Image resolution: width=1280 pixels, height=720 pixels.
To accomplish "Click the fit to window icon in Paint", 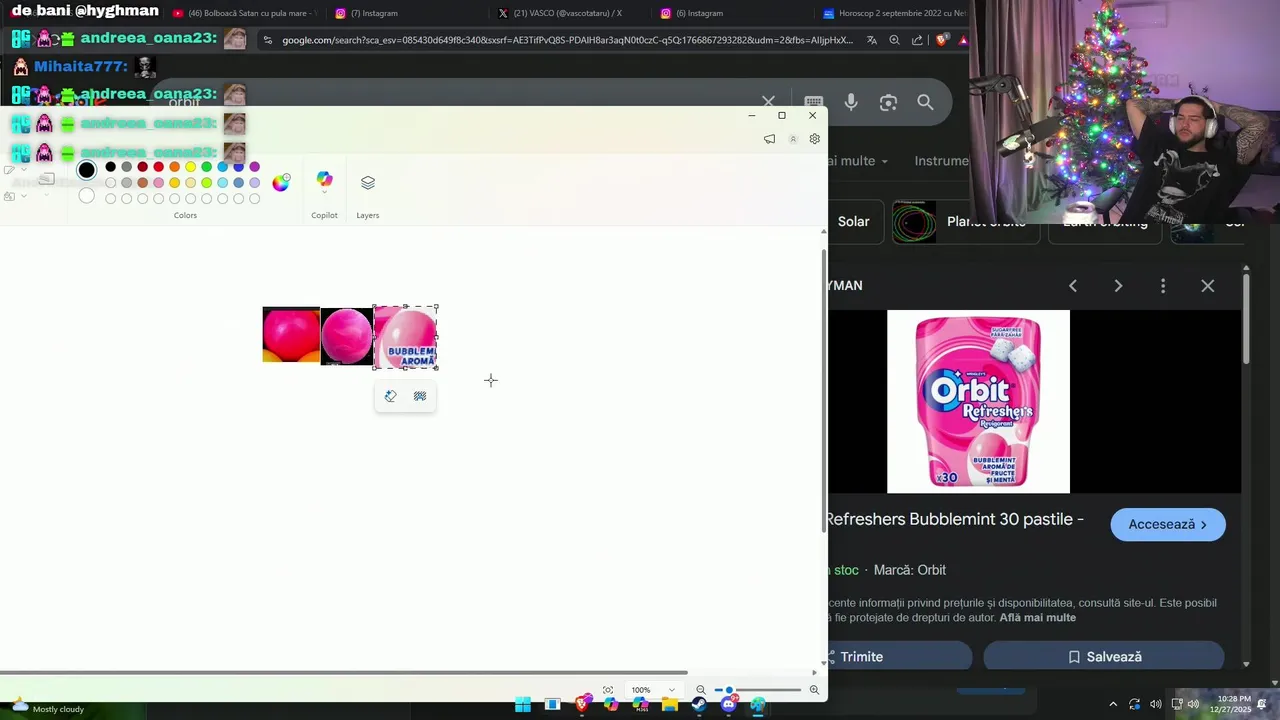I will [608, 690].
